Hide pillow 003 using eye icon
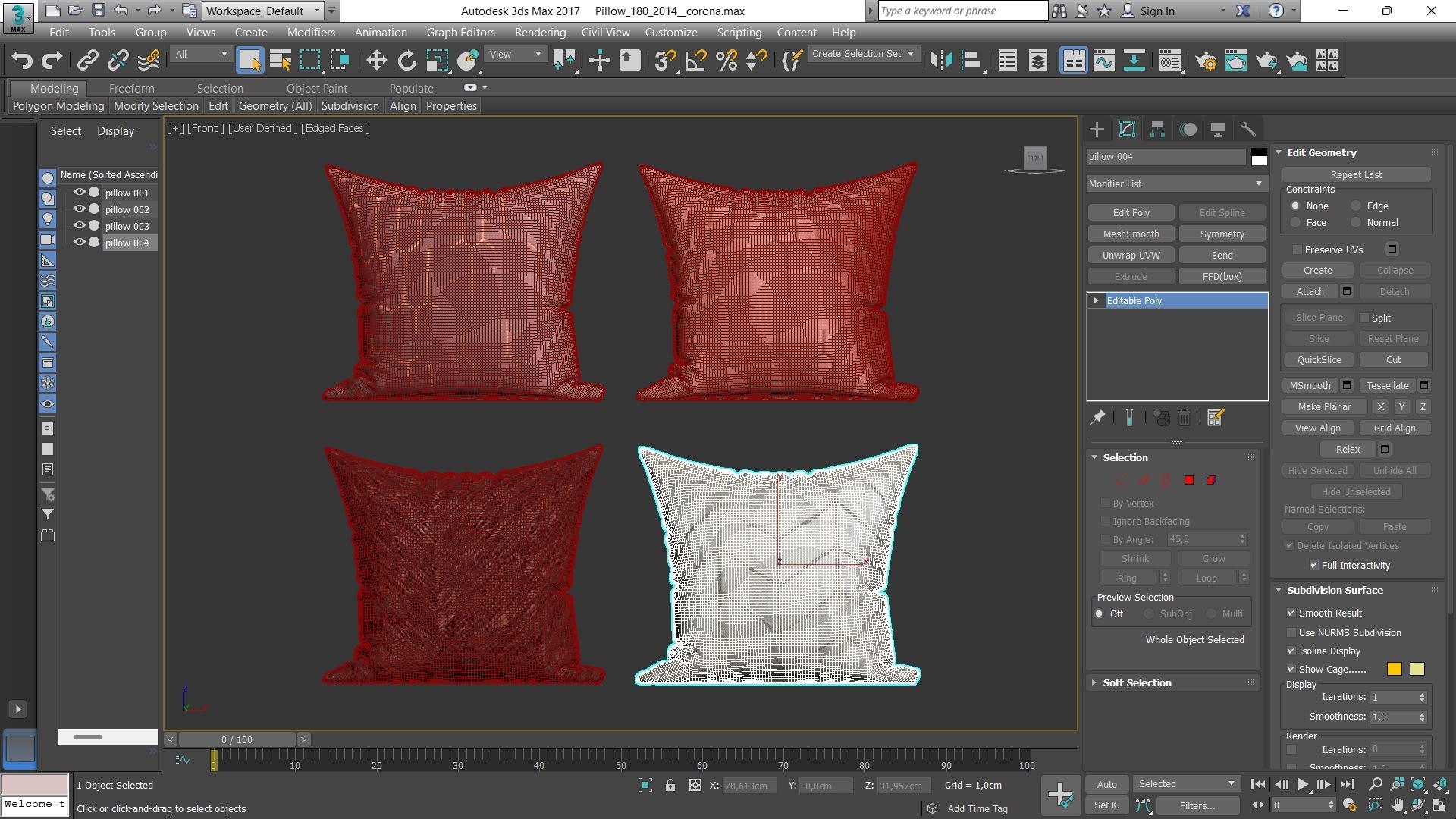The image size is (1456, 819). pyautogui.click(x=79, y=226)
